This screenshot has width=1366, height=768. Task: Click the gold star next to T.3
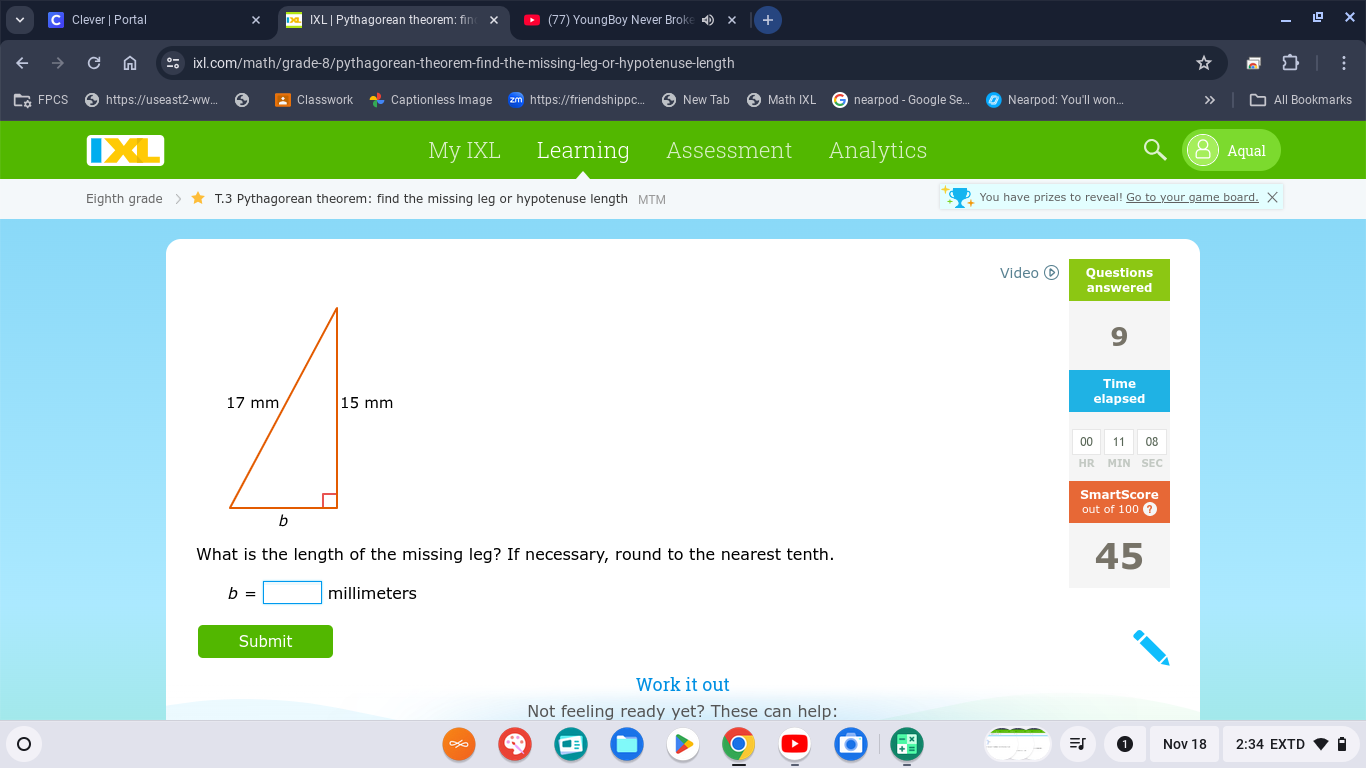198,198
